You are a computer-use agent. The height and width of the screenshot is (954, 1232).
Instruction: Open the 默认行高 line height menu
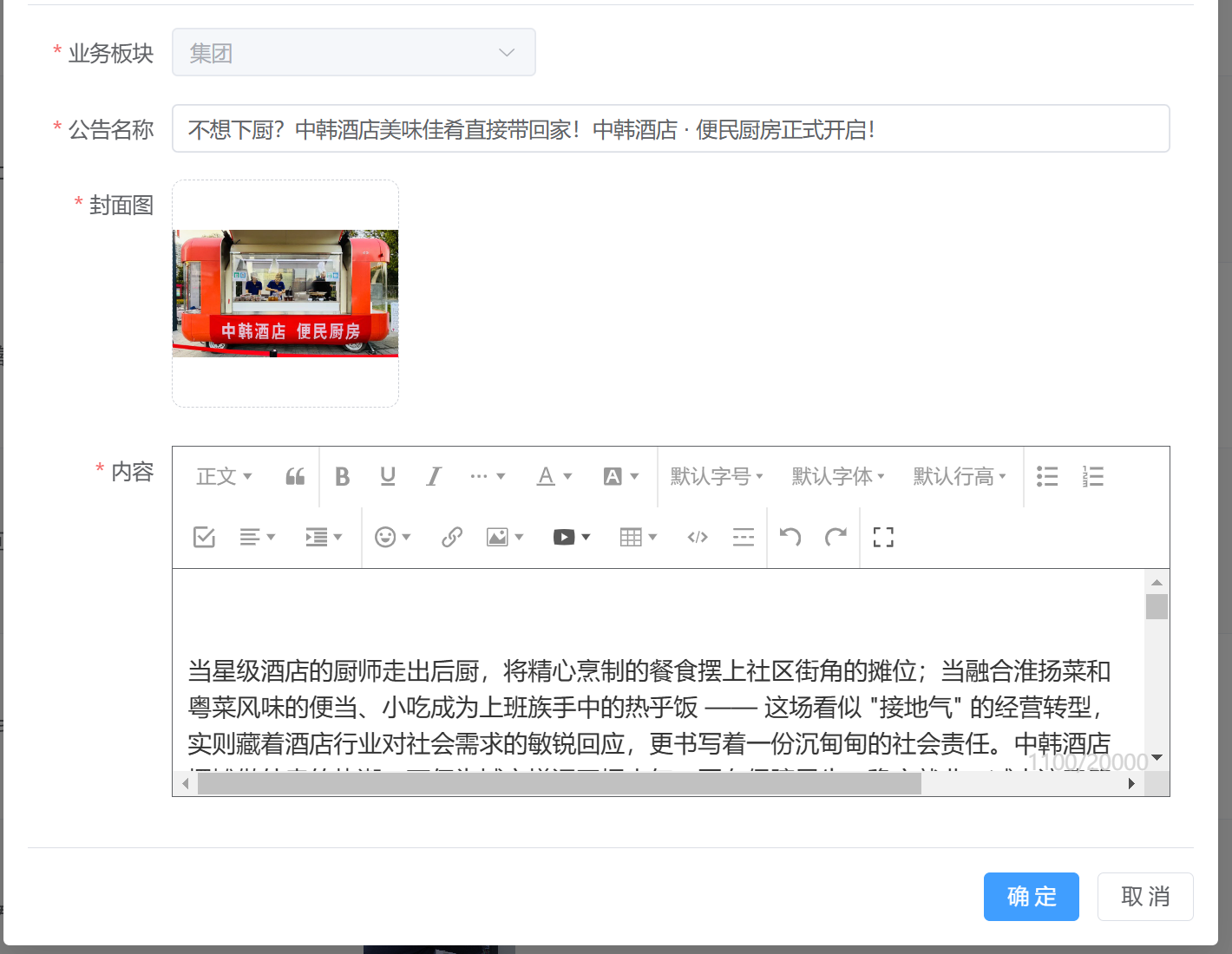tap(960, 476)
